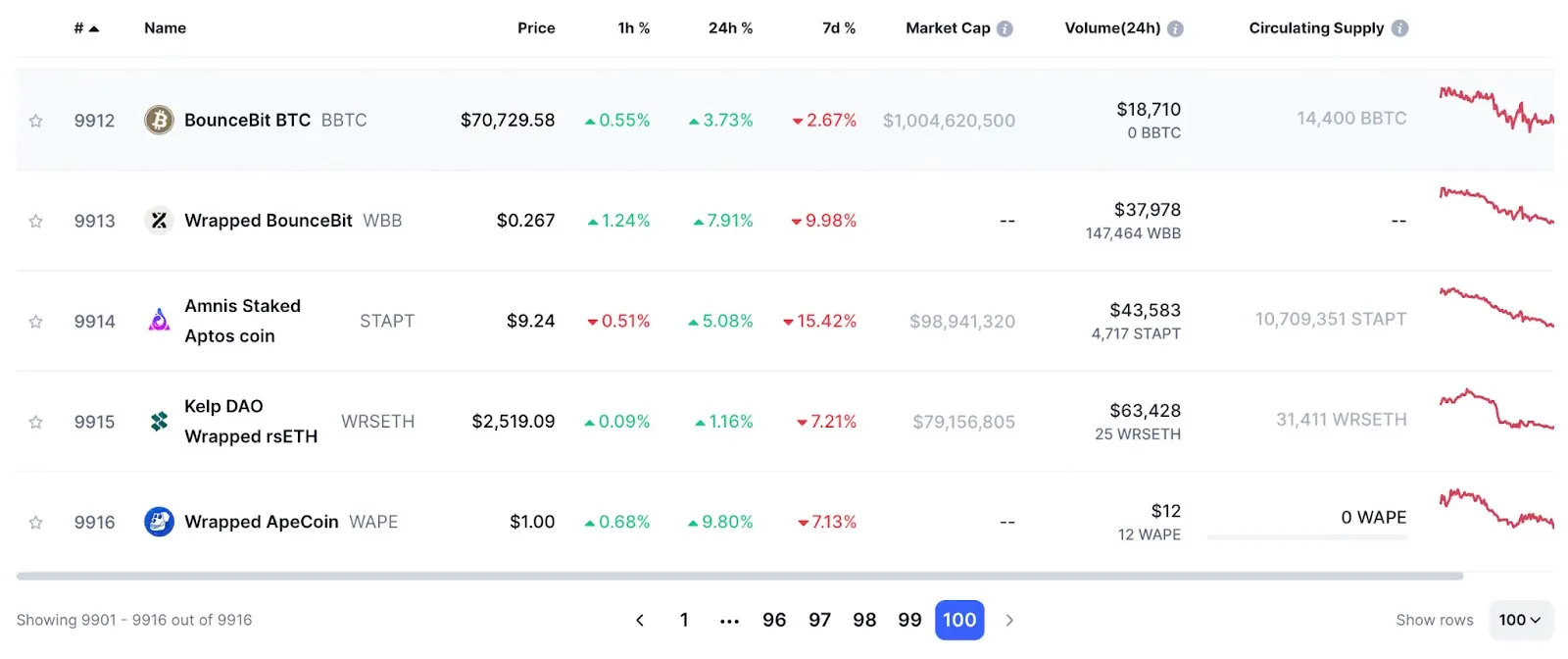This screenshot has width=1568, height=659.
Task: Click the BounceBit BTC coin logo
Action: (159, 120)
